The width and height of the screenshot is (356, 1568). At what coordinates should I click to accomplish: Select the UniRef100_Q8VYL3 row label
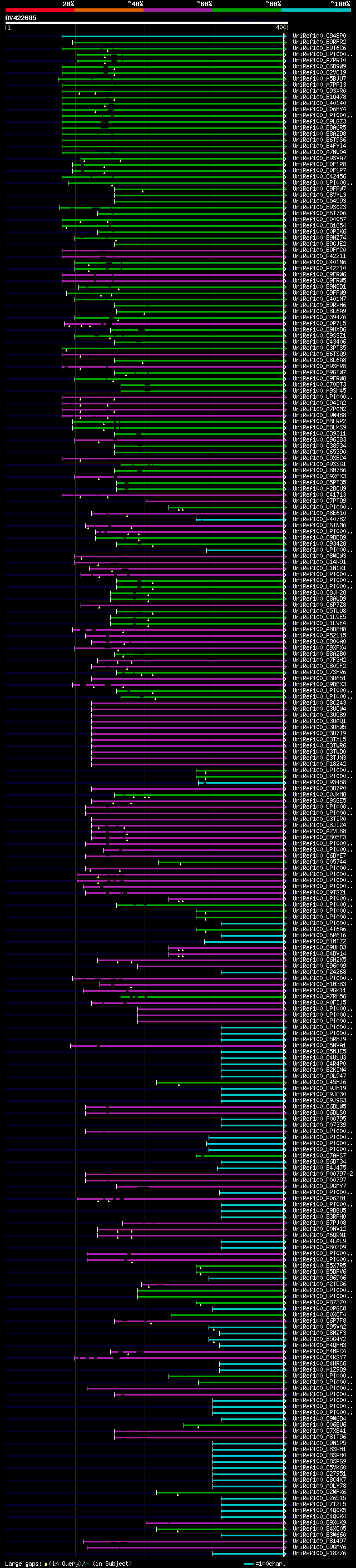click(x=319, y=195)
